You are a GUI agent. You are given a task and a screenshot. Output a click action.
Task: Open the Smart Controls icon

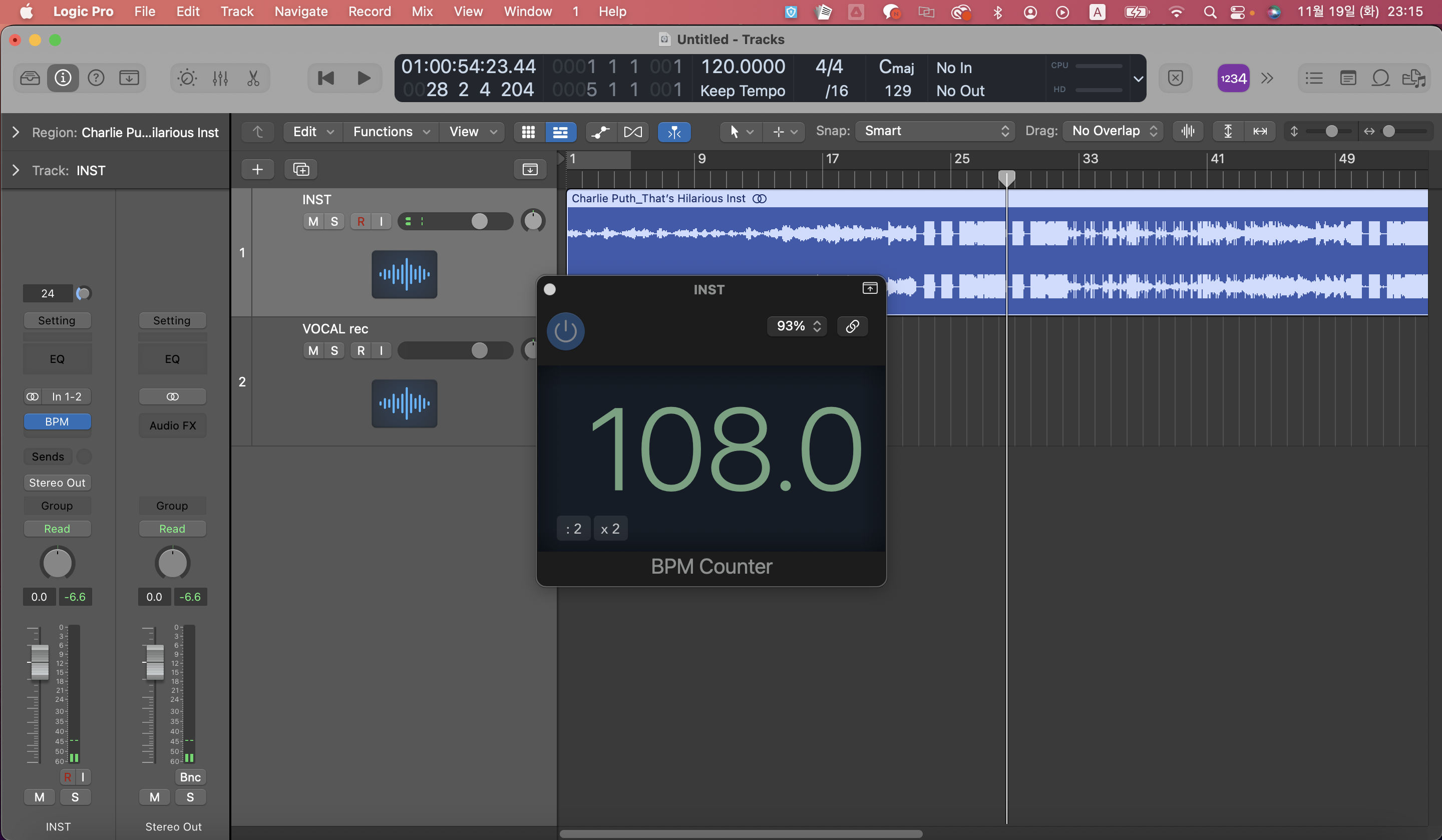tap(187, 78)
